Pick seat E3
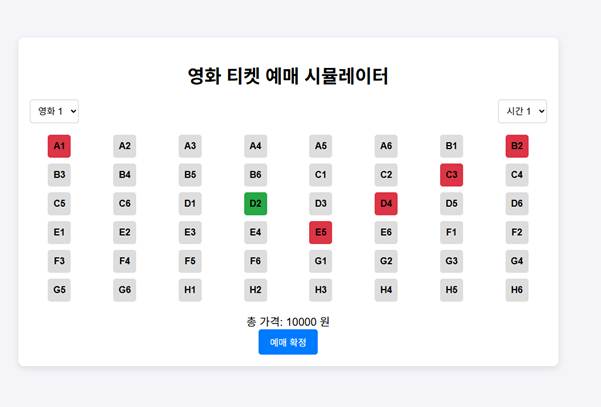This screenshot has width=601, height=407. tap(190, 233)
